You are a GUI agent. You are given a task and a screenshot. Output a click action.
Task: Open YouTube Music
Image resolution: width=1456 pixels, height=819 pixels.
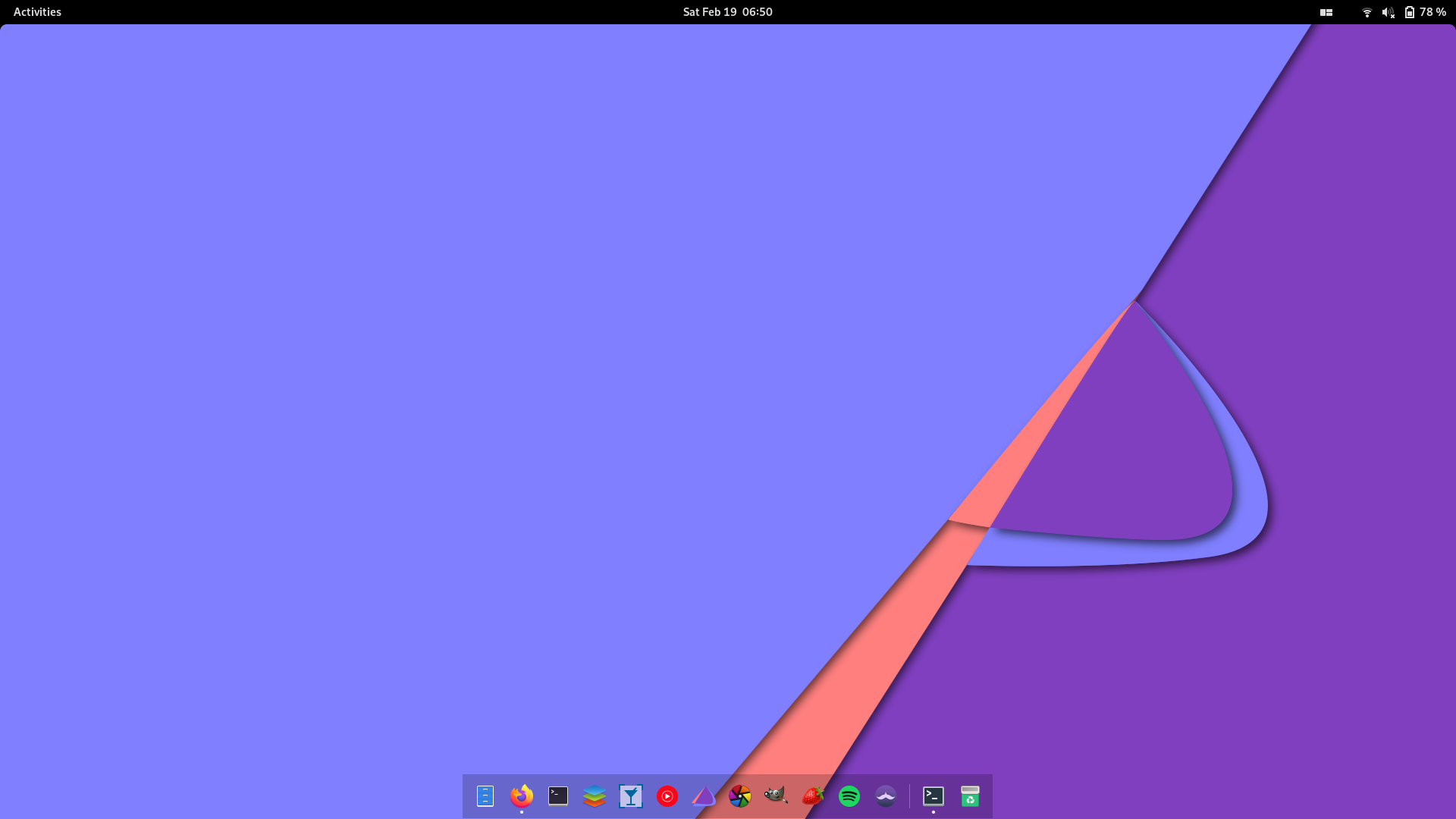(x=667, y=796)
